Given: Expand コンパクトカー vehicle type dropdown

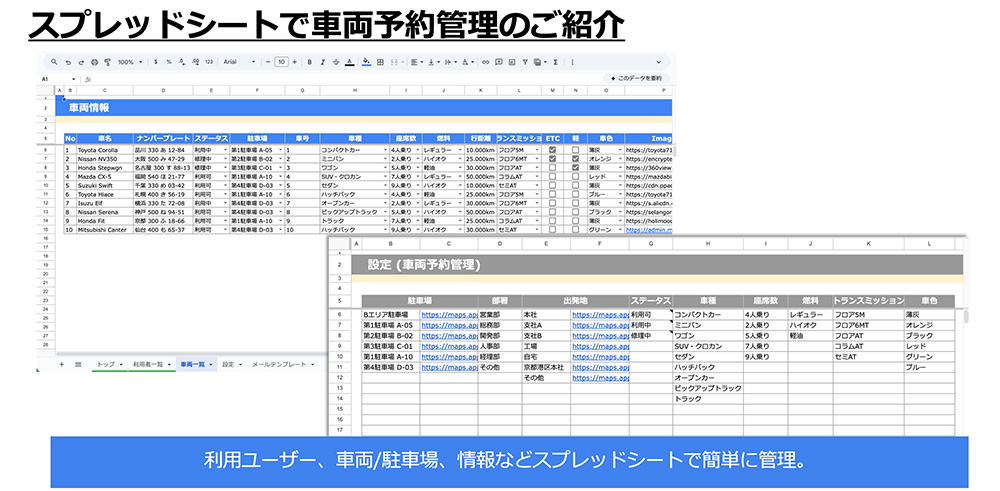Looking at the screenshot, I should coord(383,150).
